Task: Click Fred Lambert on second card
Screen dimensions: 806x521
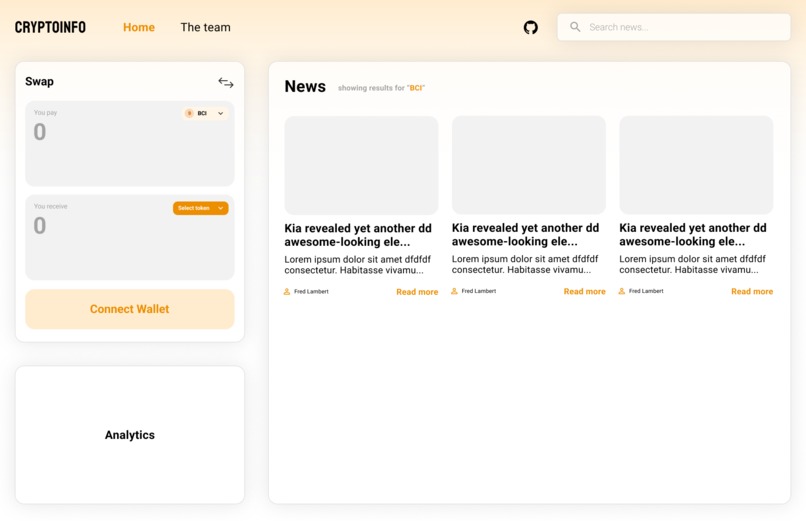Action: coord(479,291)
